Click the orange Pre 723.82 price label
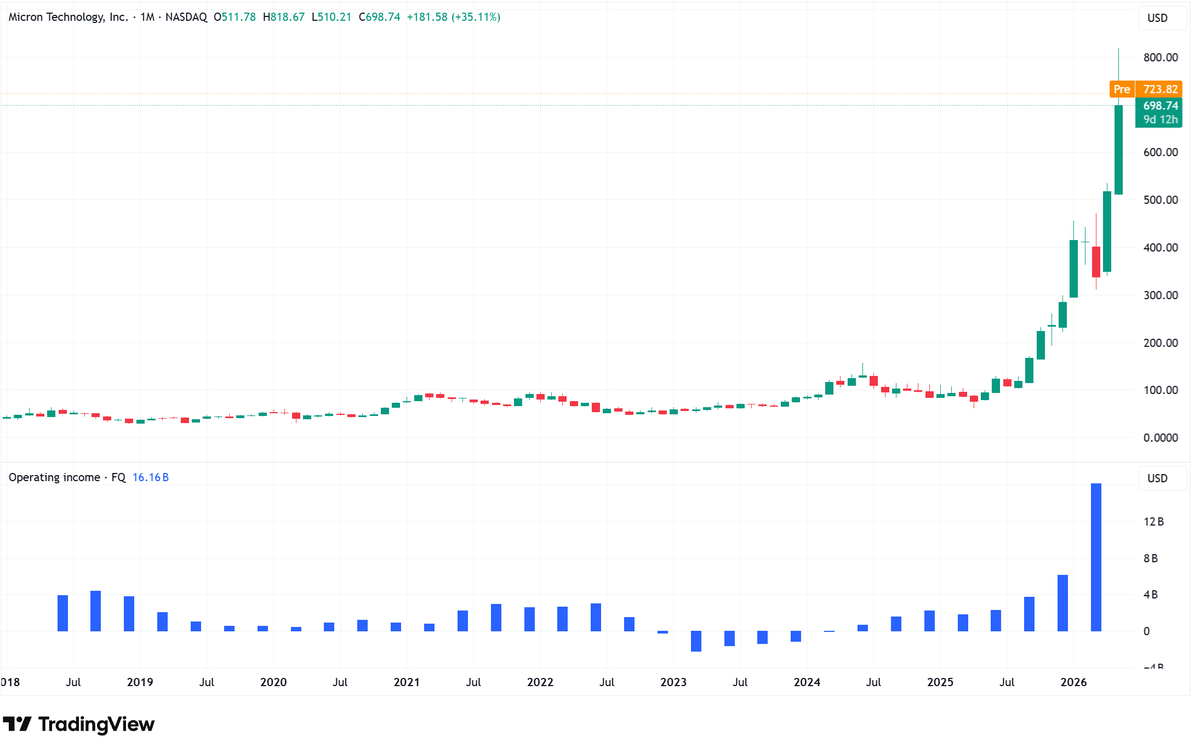 point(1146,89)
